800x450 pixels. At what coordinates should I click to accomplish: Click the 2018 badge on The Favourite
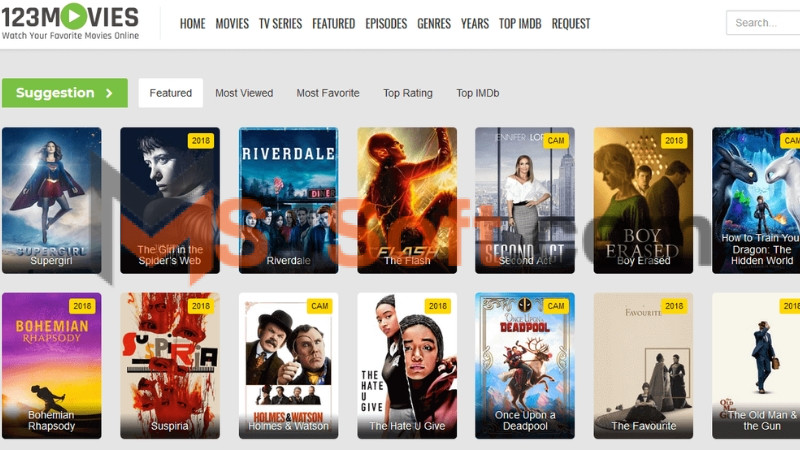click(x=674, y=306)
